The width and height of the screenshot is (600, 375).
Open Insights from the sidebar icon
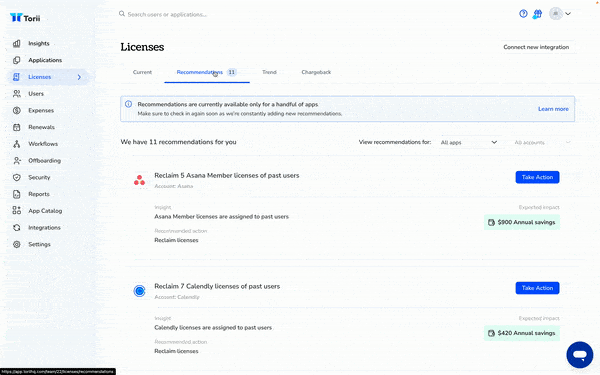coord(16,43)
